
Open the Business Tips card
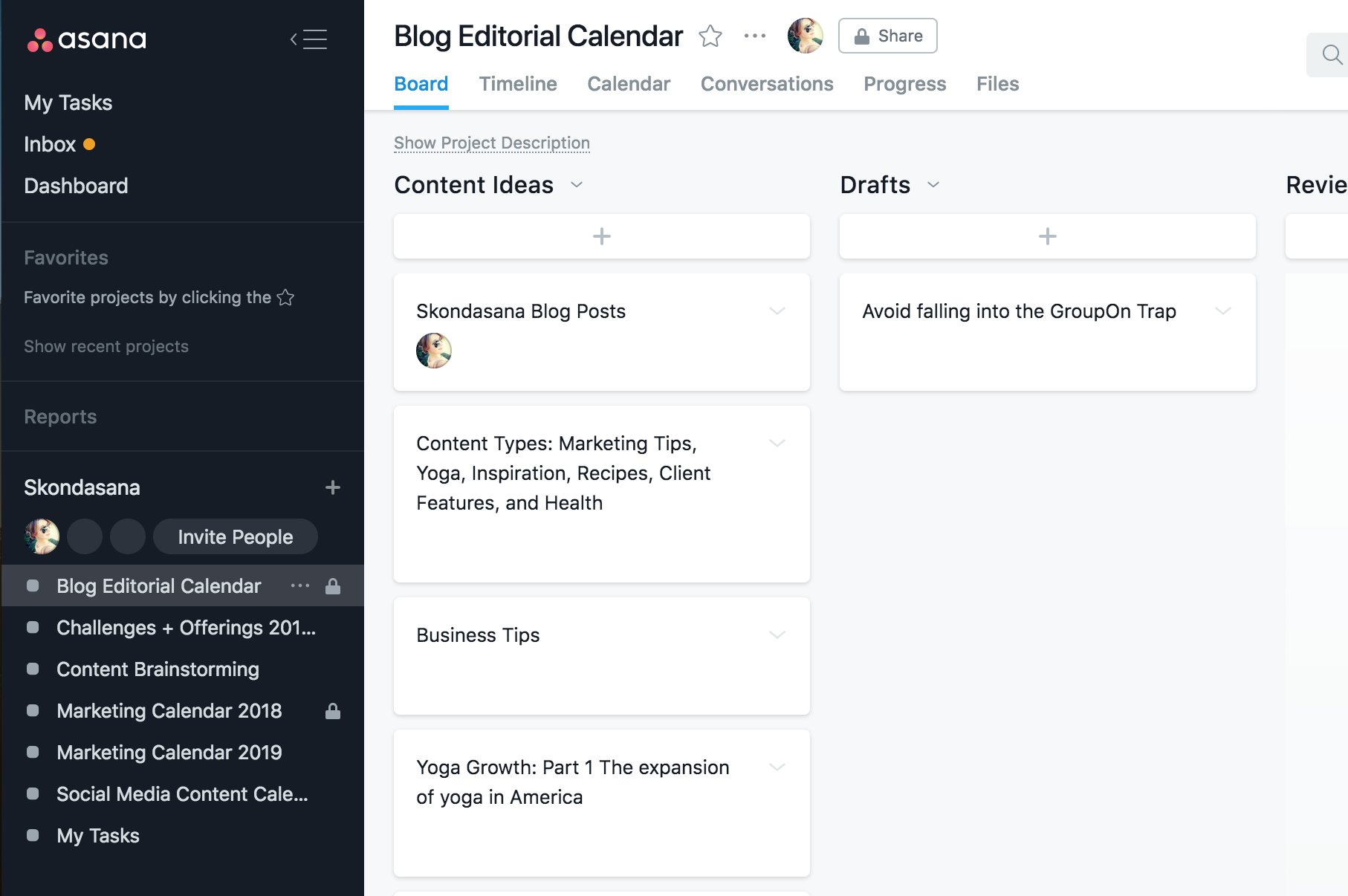point(602,656)
